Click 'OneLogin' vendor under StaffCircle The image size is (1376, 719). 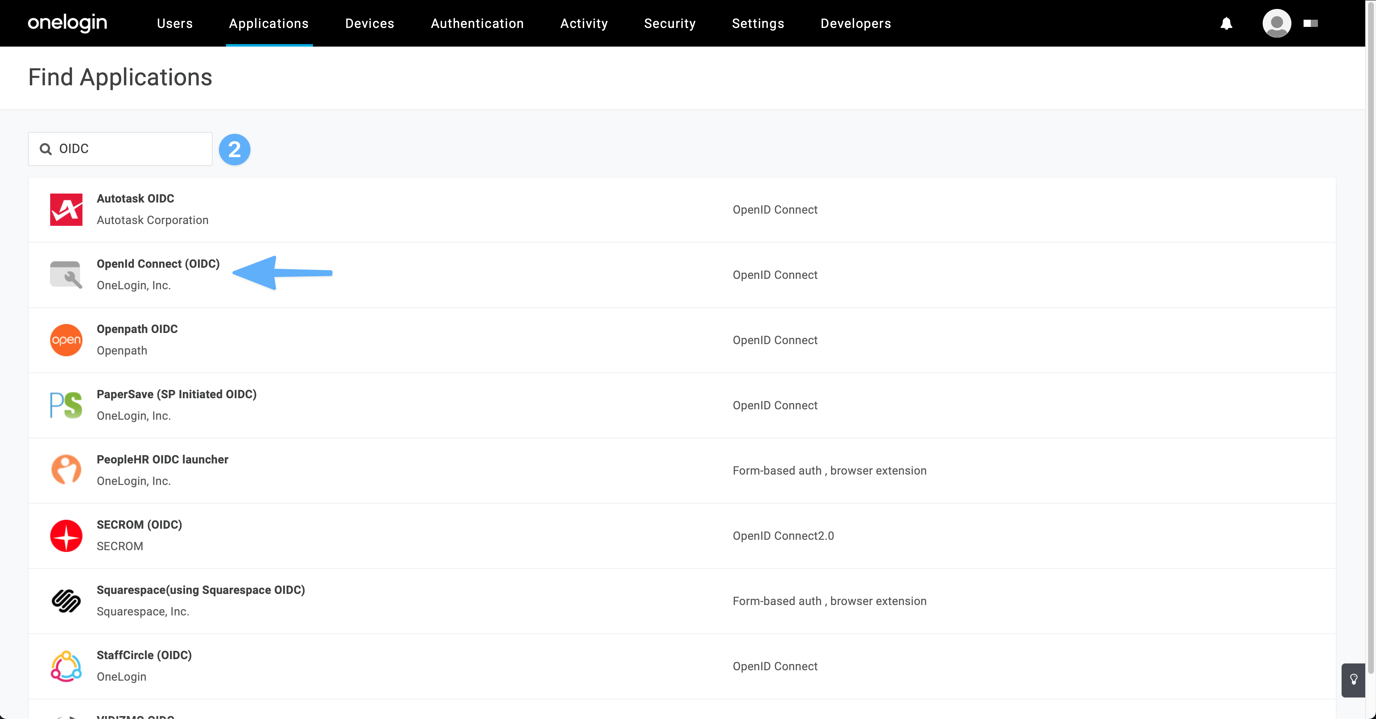pyautogui.click(x=122, y=677)
